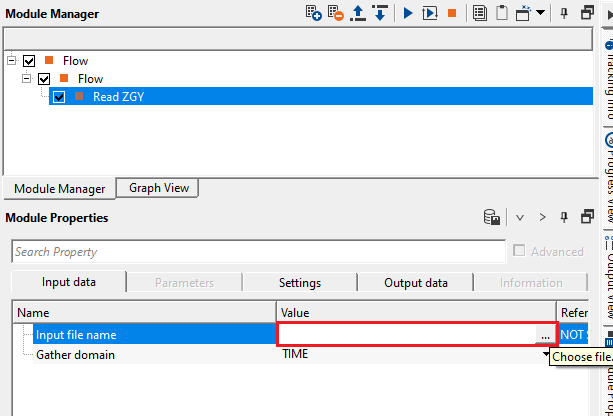
Task: Switch to the Graph View tab
Action: point(159,188)
